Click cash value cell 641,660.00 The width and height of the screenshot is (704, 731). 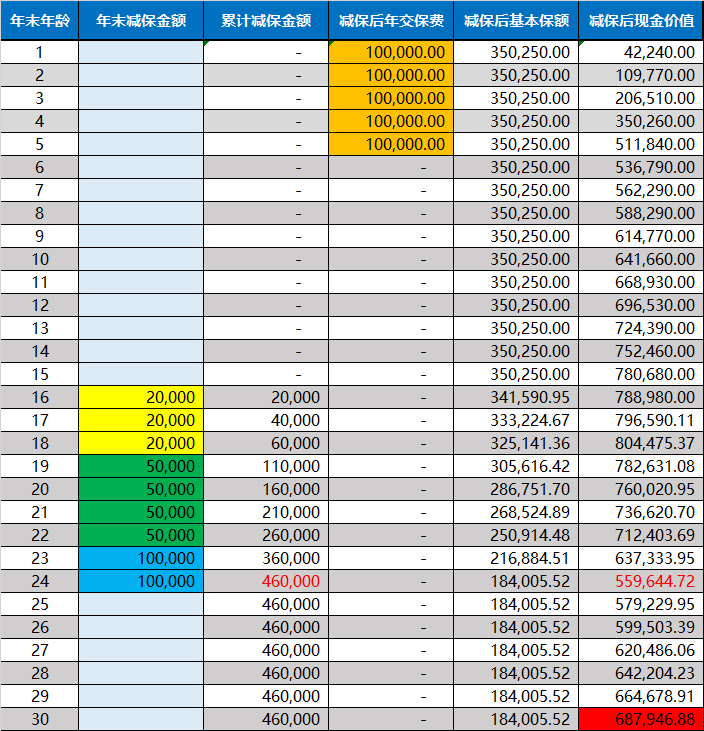click(x=641, y=259)
